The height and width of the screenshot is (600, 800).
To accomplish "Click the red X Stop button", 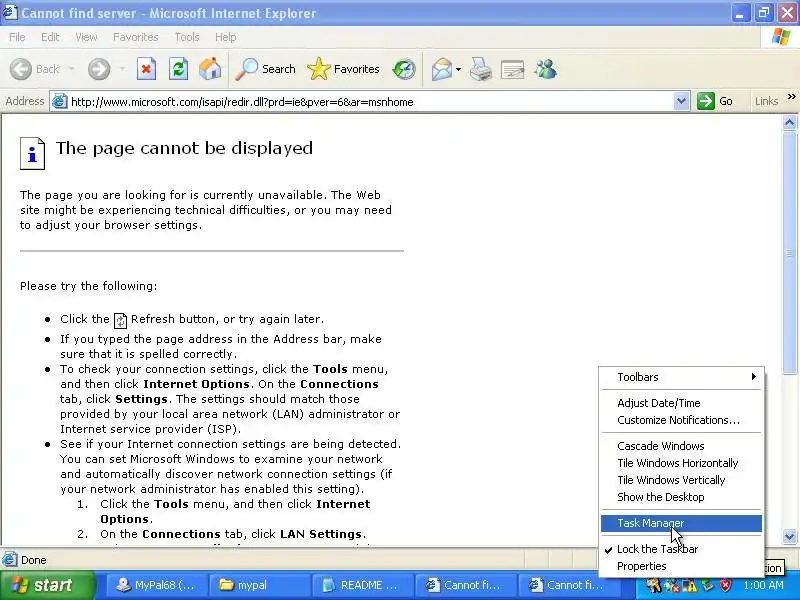I will click(146, 69).
